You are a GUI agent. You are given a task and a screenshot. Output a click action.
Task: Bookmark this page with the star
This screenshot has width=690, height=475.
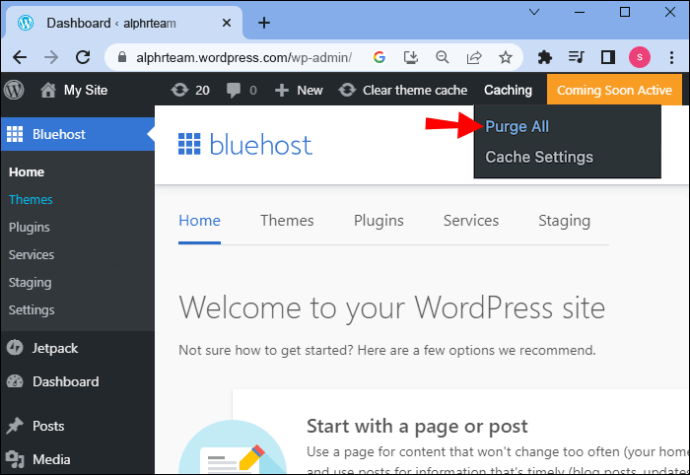coord(506,57)
